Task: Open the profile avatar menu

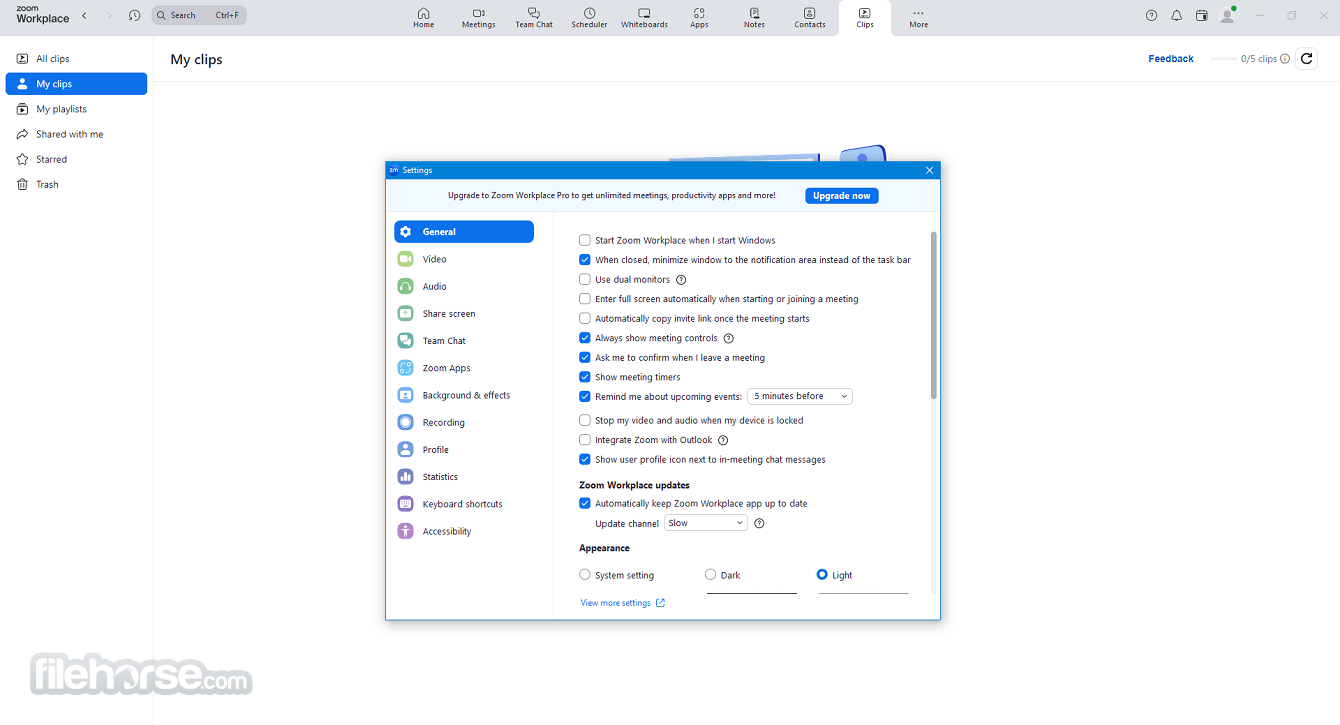Action: point(1228,15)
